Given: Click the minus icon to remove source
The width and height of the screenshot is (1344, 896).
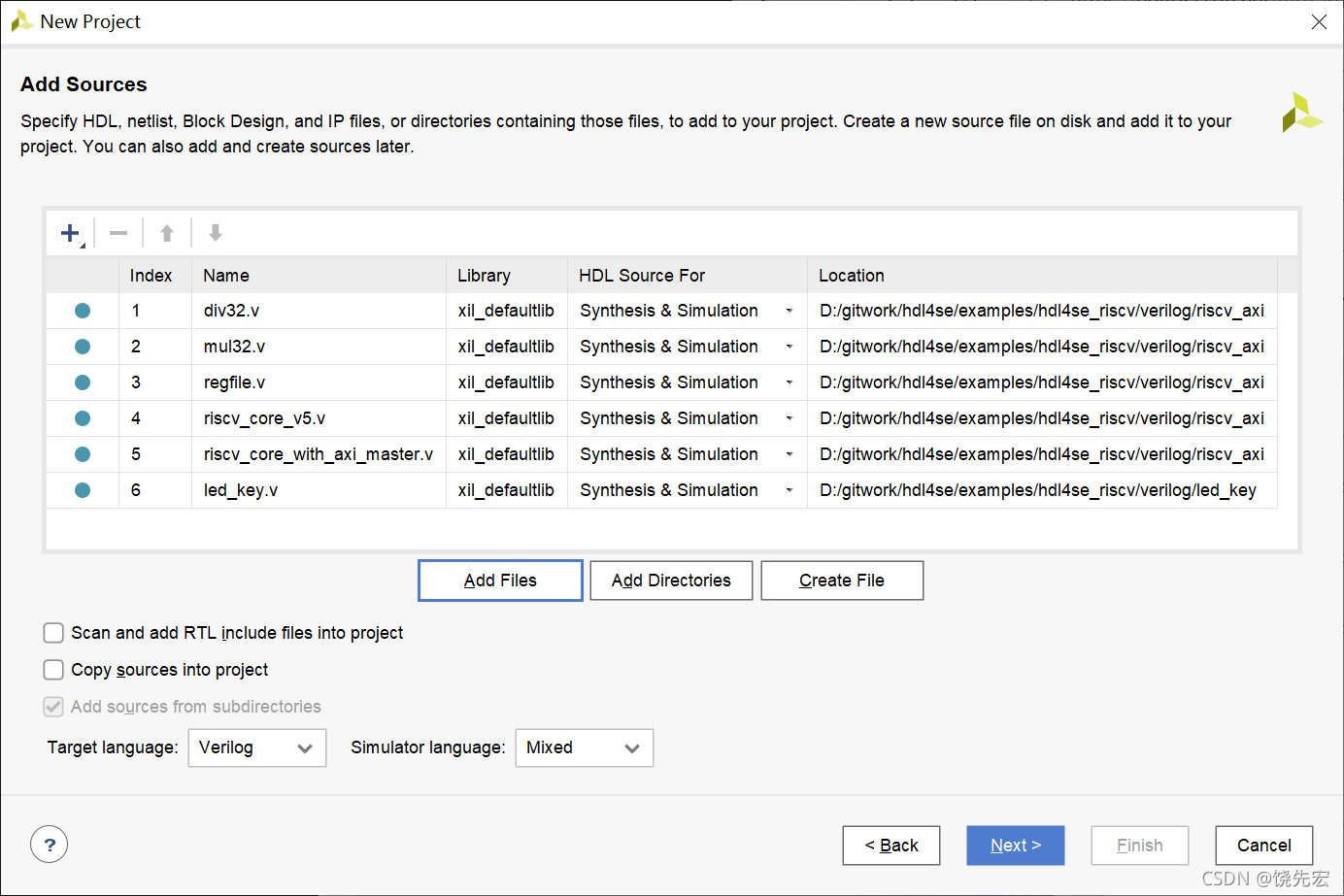Looking at the screenshot, I should 118,233.
